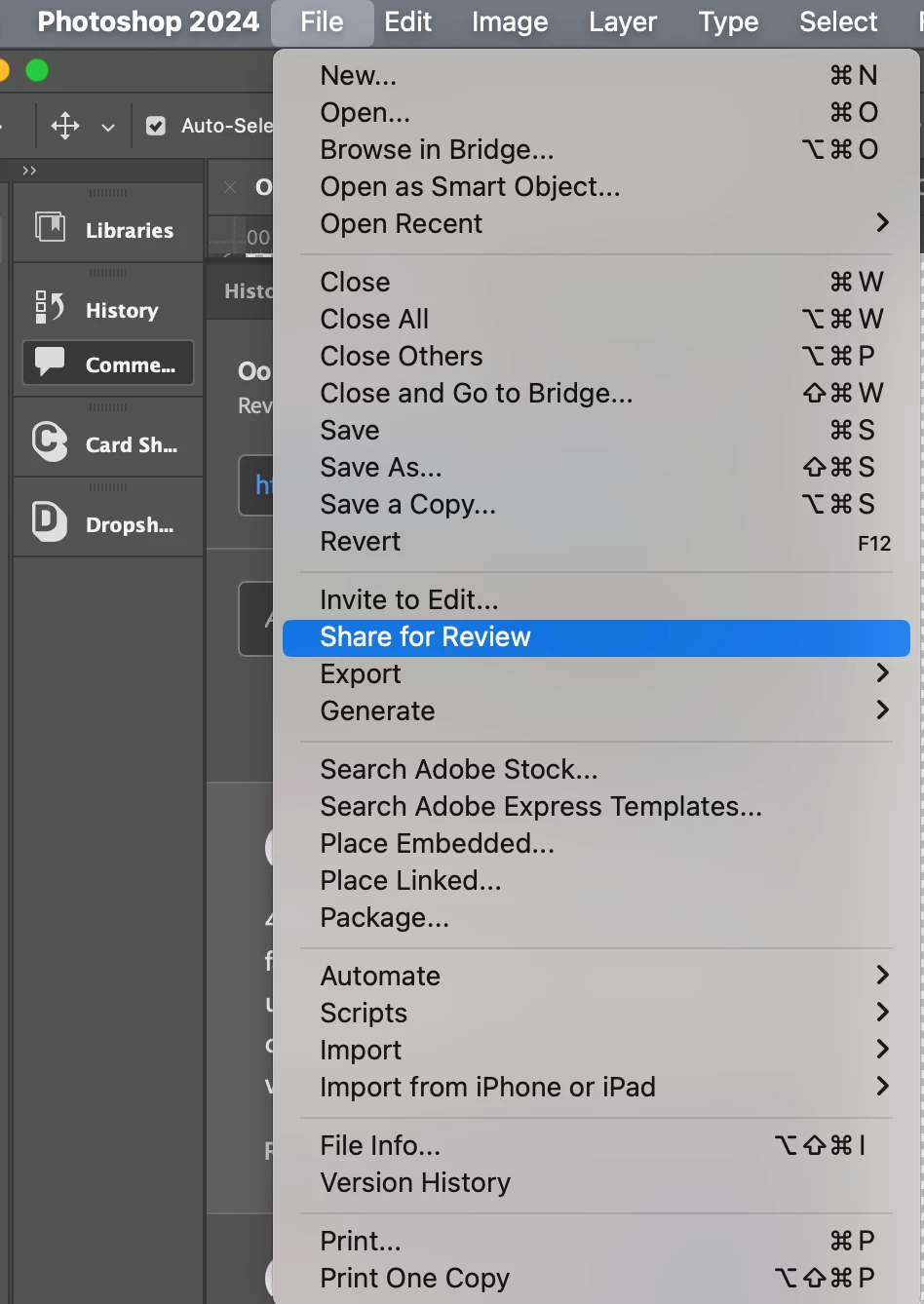The height and width of the screenshot is (1304, 924).
Task: Open the Edit menu
Action: tap(407, 21)
